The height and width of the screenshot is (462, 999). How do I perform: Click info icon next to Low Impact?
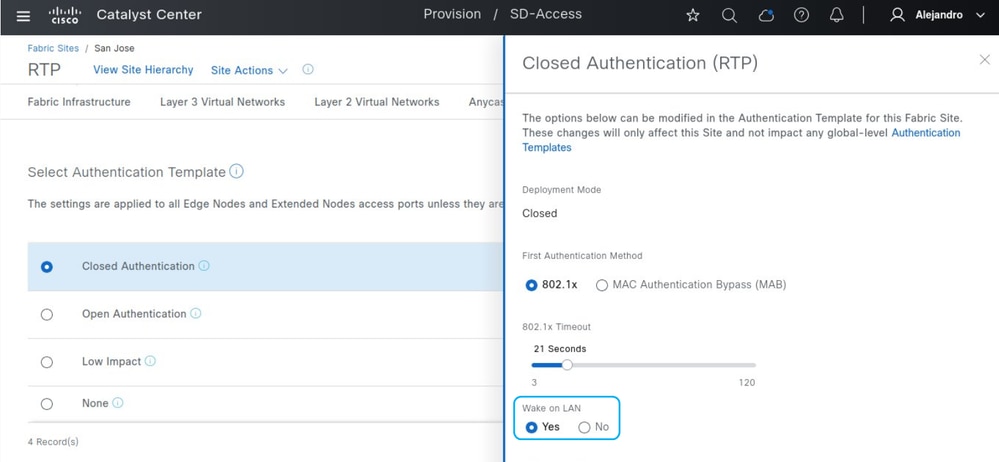coord(150,361)
